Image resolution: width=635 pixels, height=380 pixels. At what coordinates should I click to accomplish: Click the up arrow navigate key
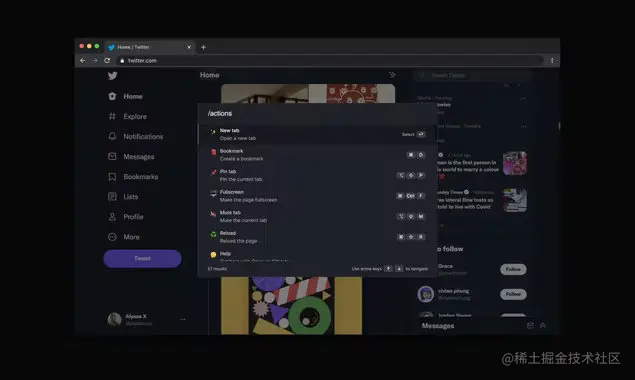(x=388, y=269)
